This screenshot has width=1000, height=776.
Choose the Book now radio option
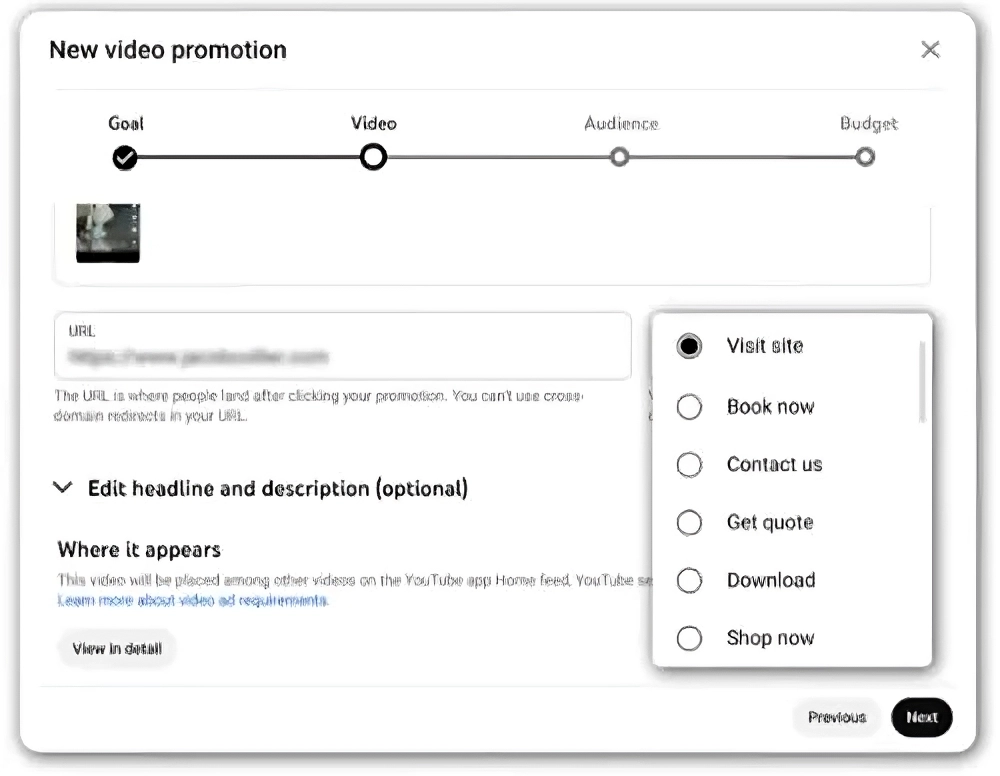[689, 407]
